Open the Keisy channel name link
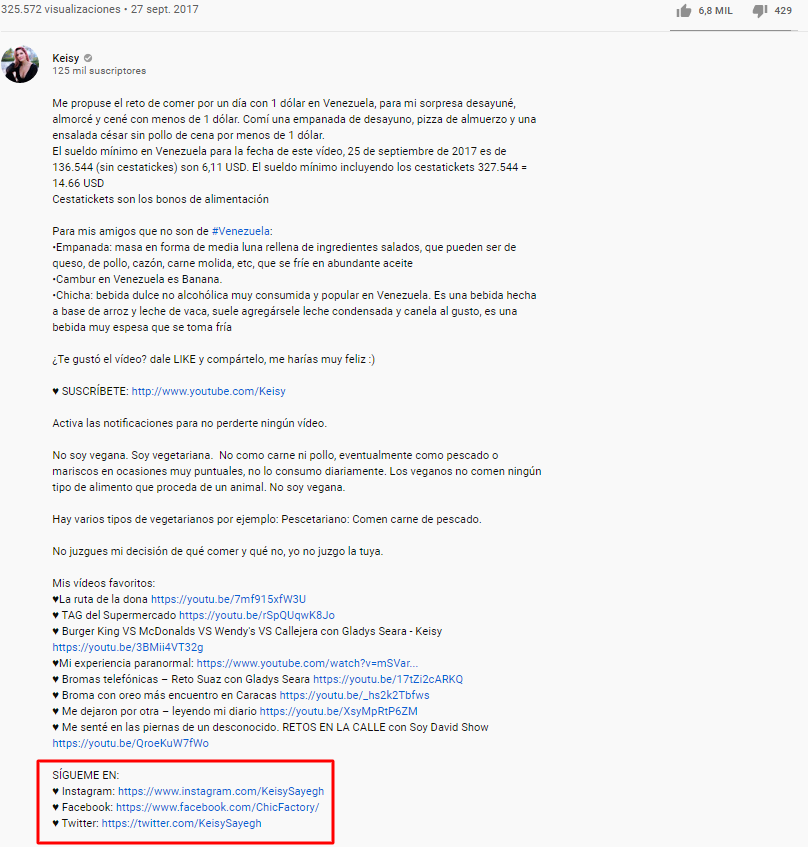The width and height of the screenshot is (808, 847). [x=65, y=58]
